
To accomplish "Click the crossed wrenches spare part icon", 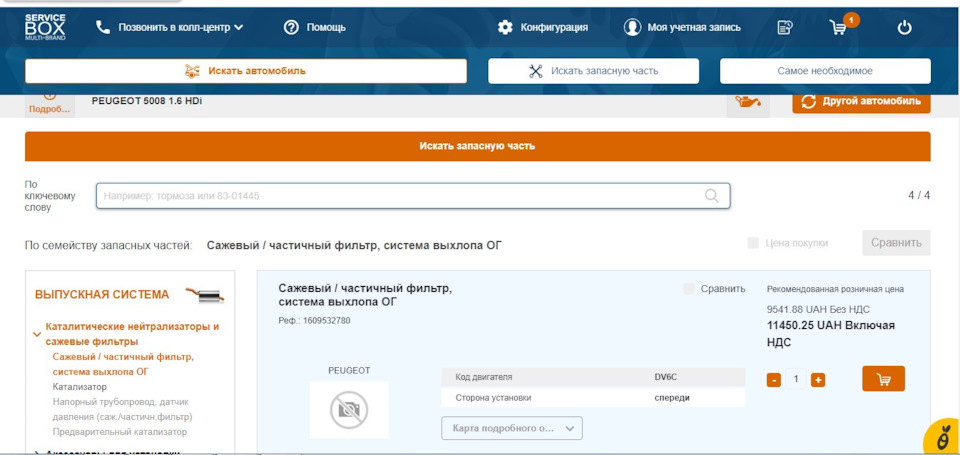I will point(536,71).
